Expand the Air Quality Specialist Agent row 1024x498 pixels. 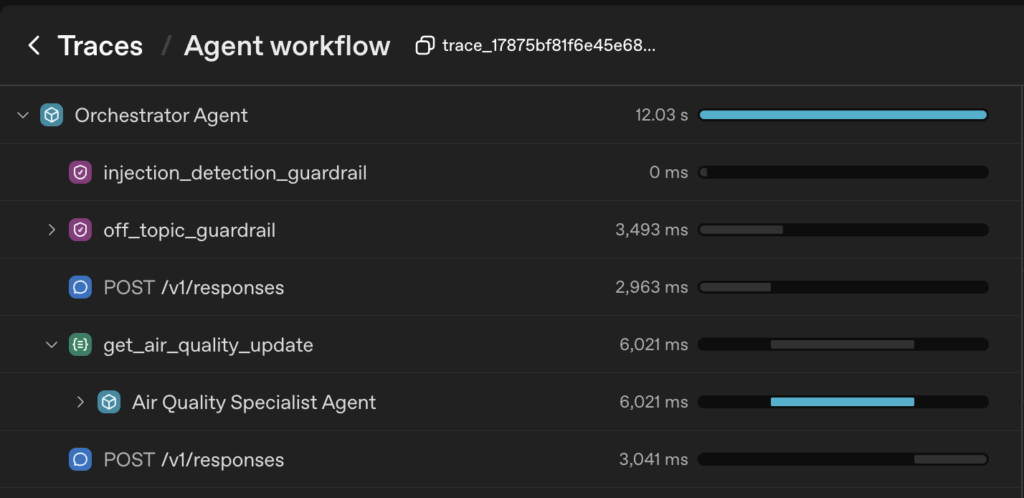[81, 402]
